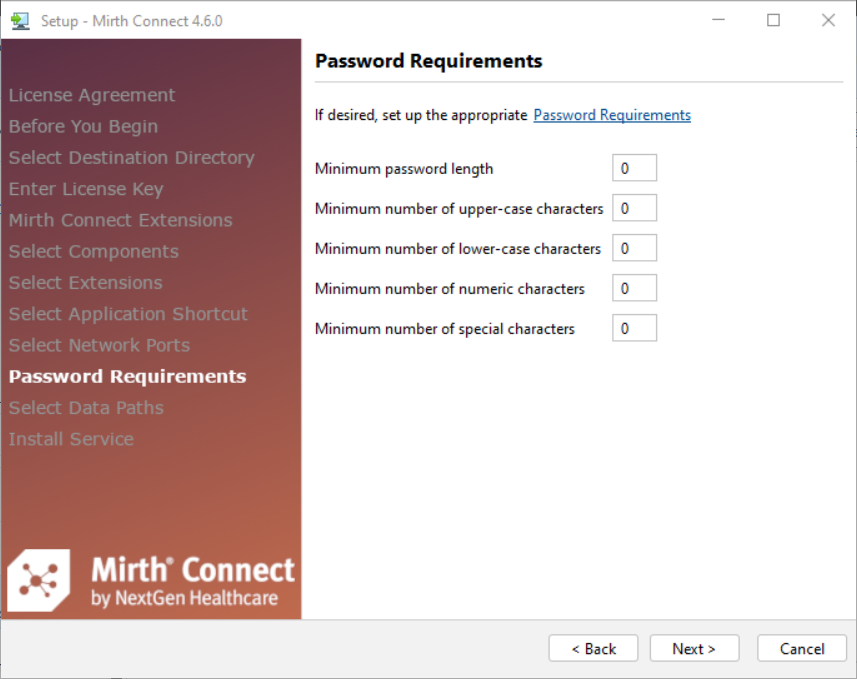Select the minimum upper-case characters field
The width and height of the screenshot is (857, 679).
point(634,208)
